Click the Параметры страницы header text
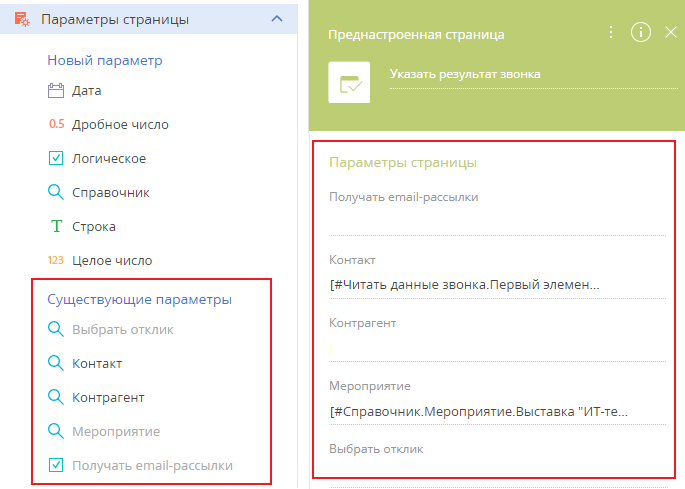Viewport: 685px width, 489px height. point(115,20)
